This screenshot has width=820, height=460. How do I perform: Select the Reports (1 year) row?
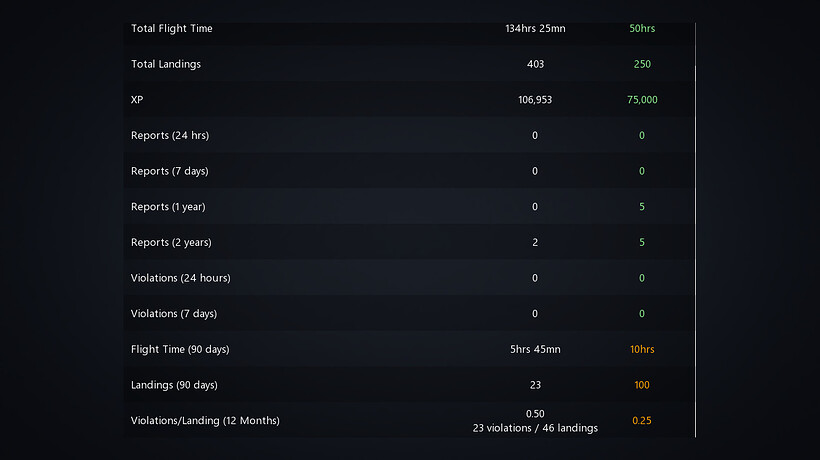[168, 207]
